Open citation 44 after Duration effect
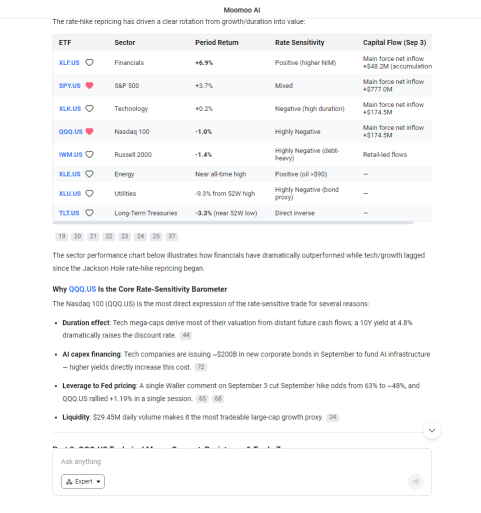The width and height of the screenshot is (481, 513). 186,335
